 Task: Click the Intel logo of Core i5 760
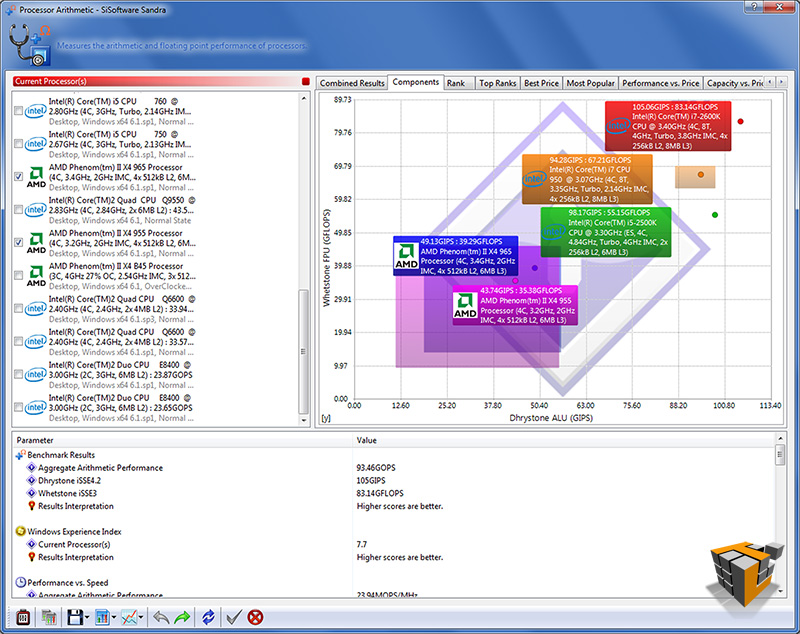(36, 111)
